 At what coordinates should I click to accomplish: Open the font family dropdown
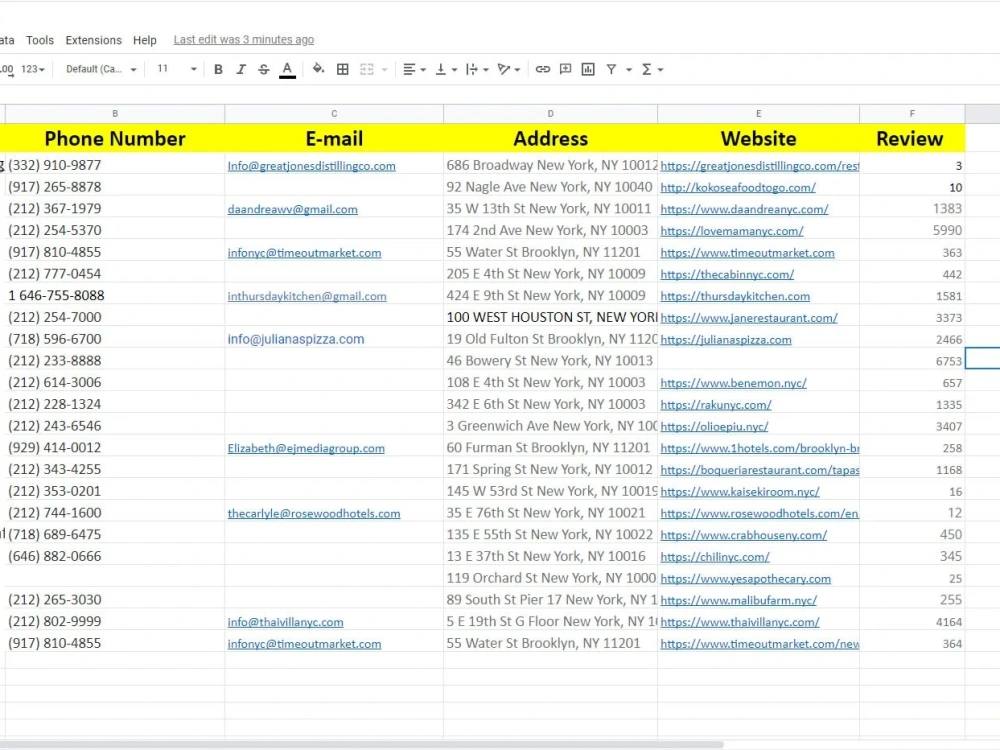coord(101,69)
